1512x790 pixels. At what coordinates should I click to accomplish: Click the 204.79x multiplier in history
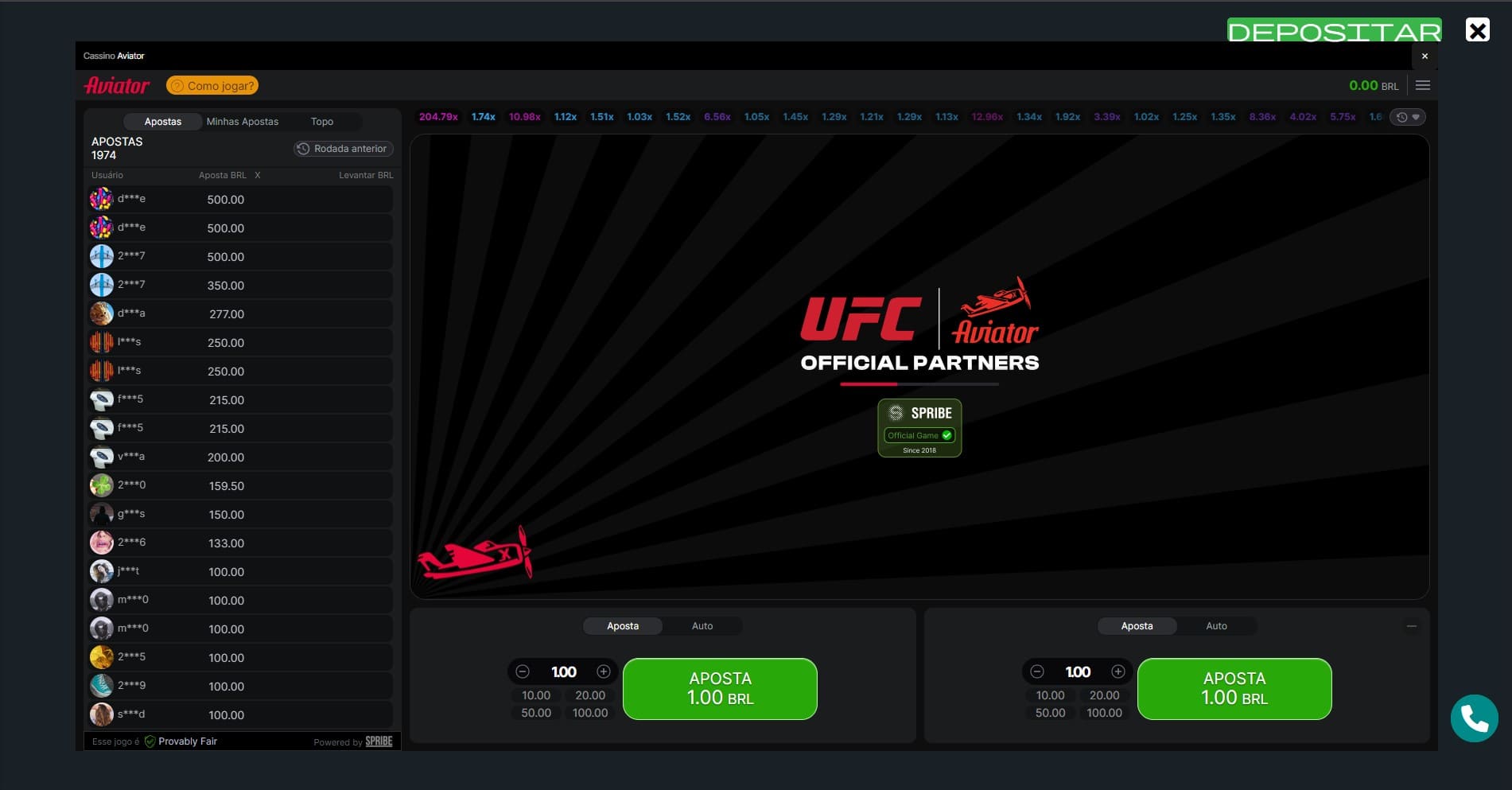coord(438,117)
